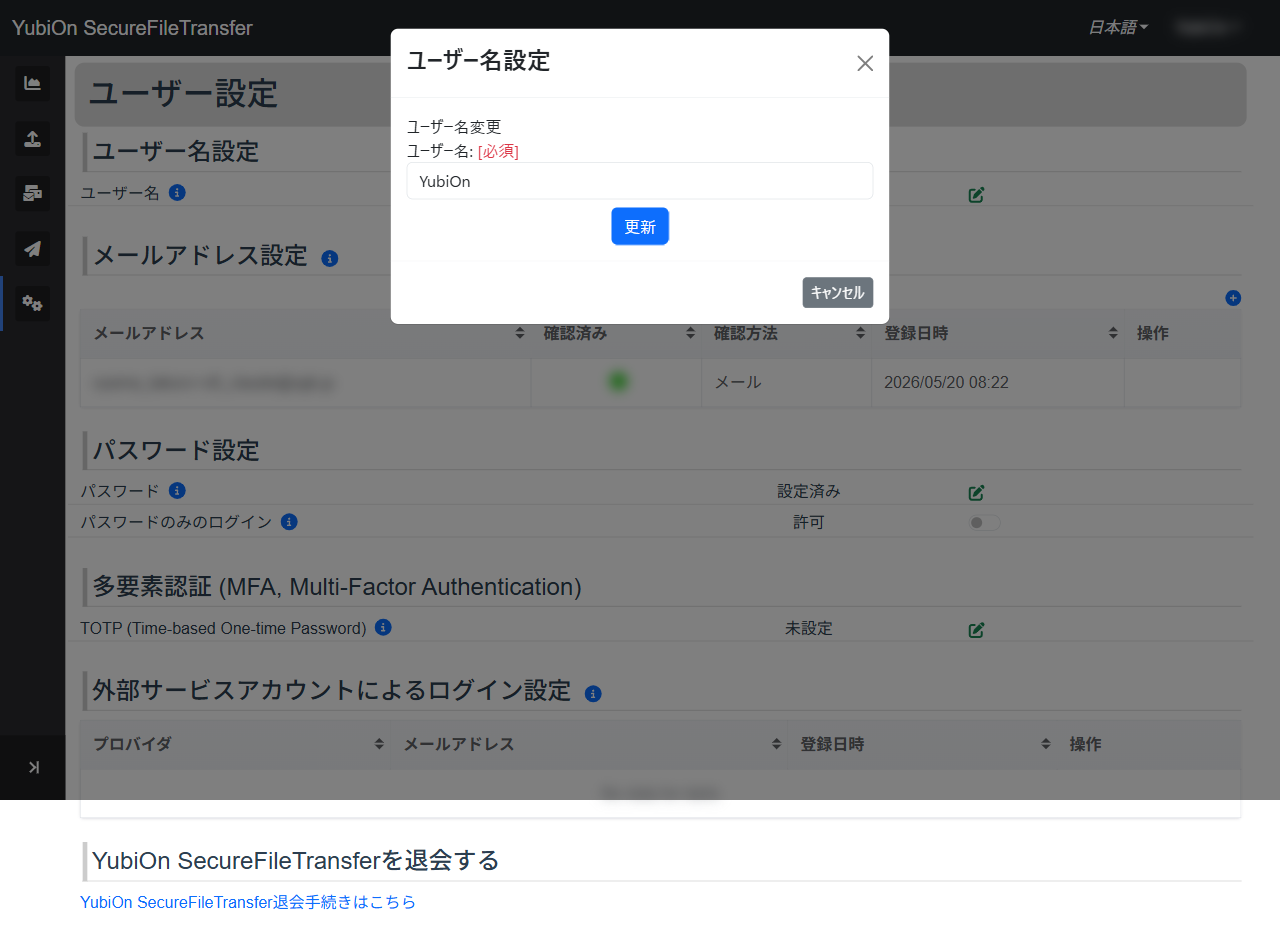Image resolution: width=1280 pixels, height=931 pixels.
Task: Click the 未設定 TOTP status text
Action: 809,628
